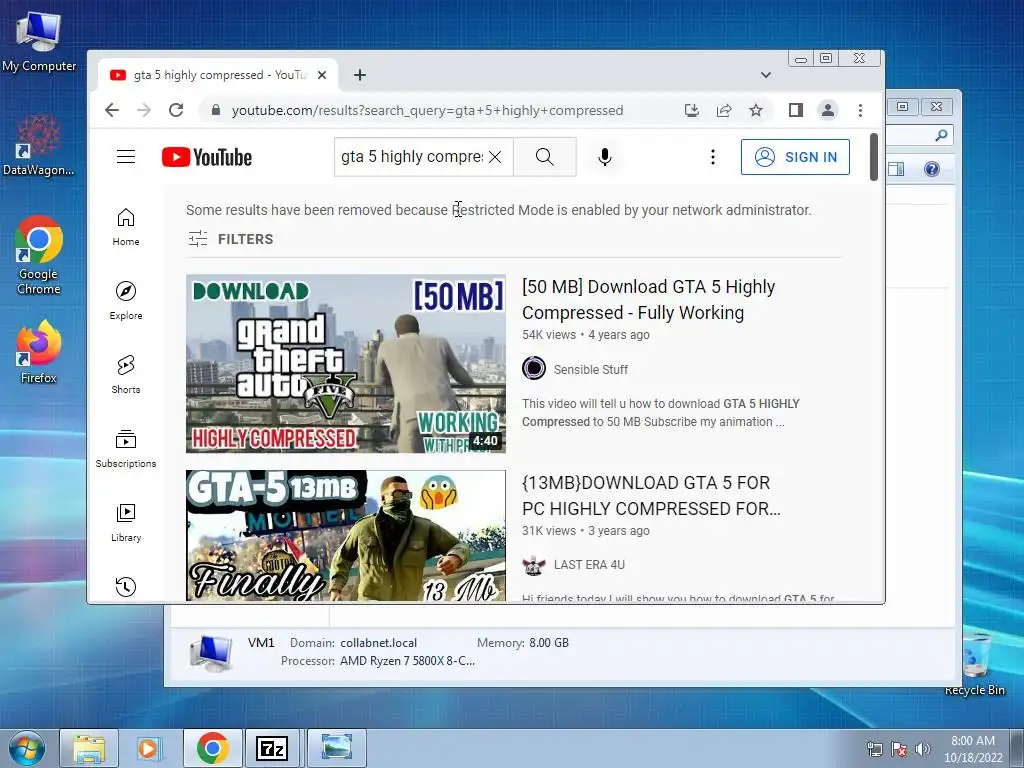Open LAST ERA 4U channel name
The width and height of the screenshot is (1024, 768).
pyautogui.click(x=589, y=565)
